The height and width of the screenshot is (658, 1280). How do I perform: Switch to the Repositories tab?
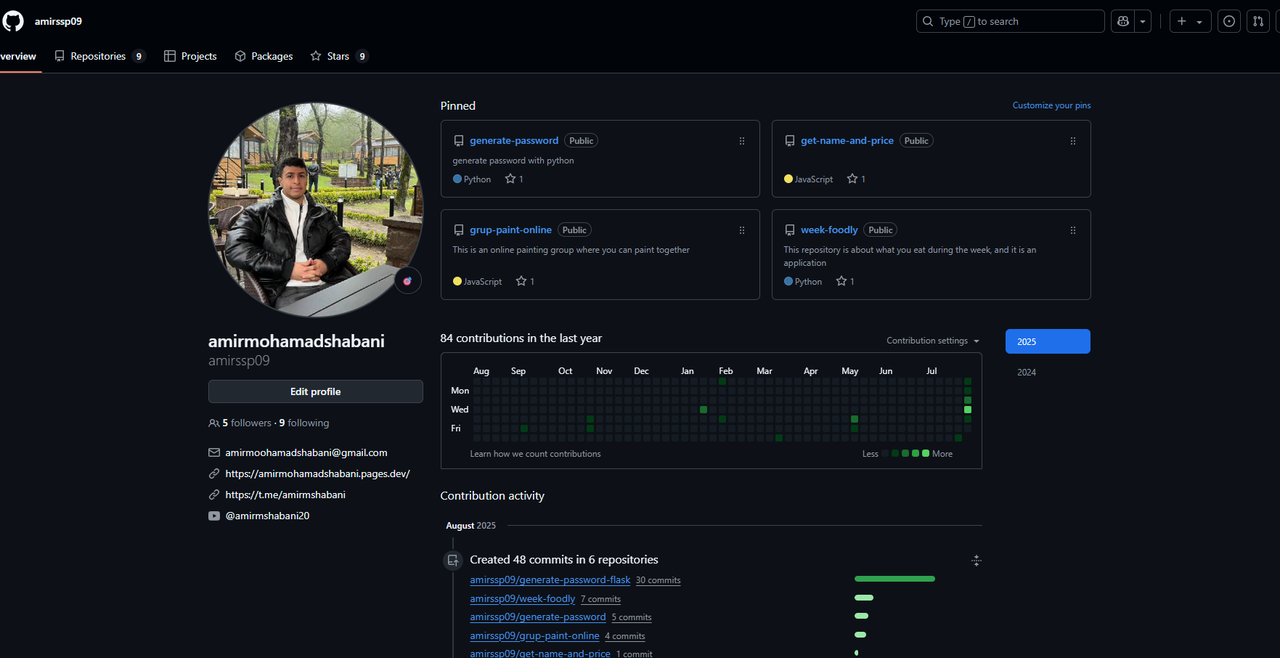pyautogui.click(x=99, y=56)
